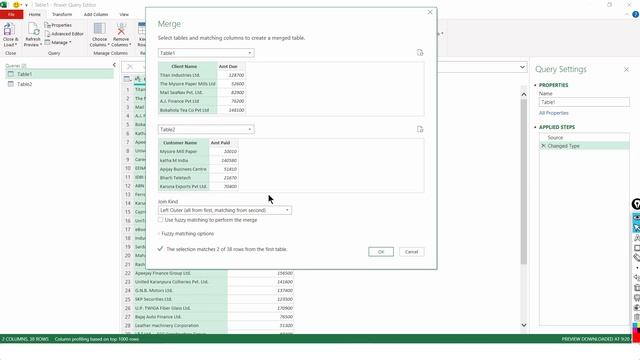
Task: Click Karuna Exports Pvt Ltd. in the Table2 preview
Action: [x=184, y=187]
